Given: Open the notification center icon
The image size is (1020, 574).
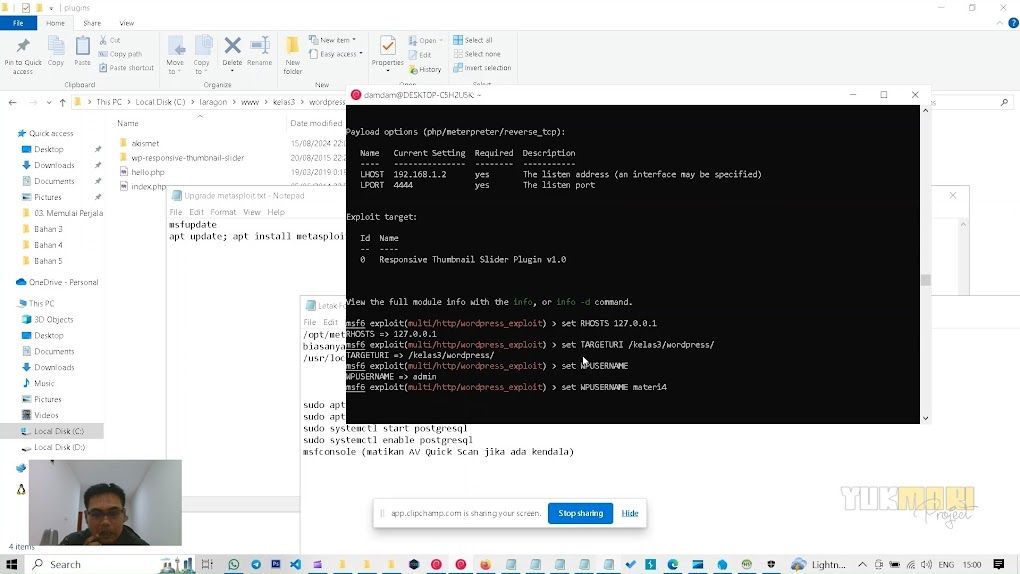Looking at the screenshot, I should (999, 564).
